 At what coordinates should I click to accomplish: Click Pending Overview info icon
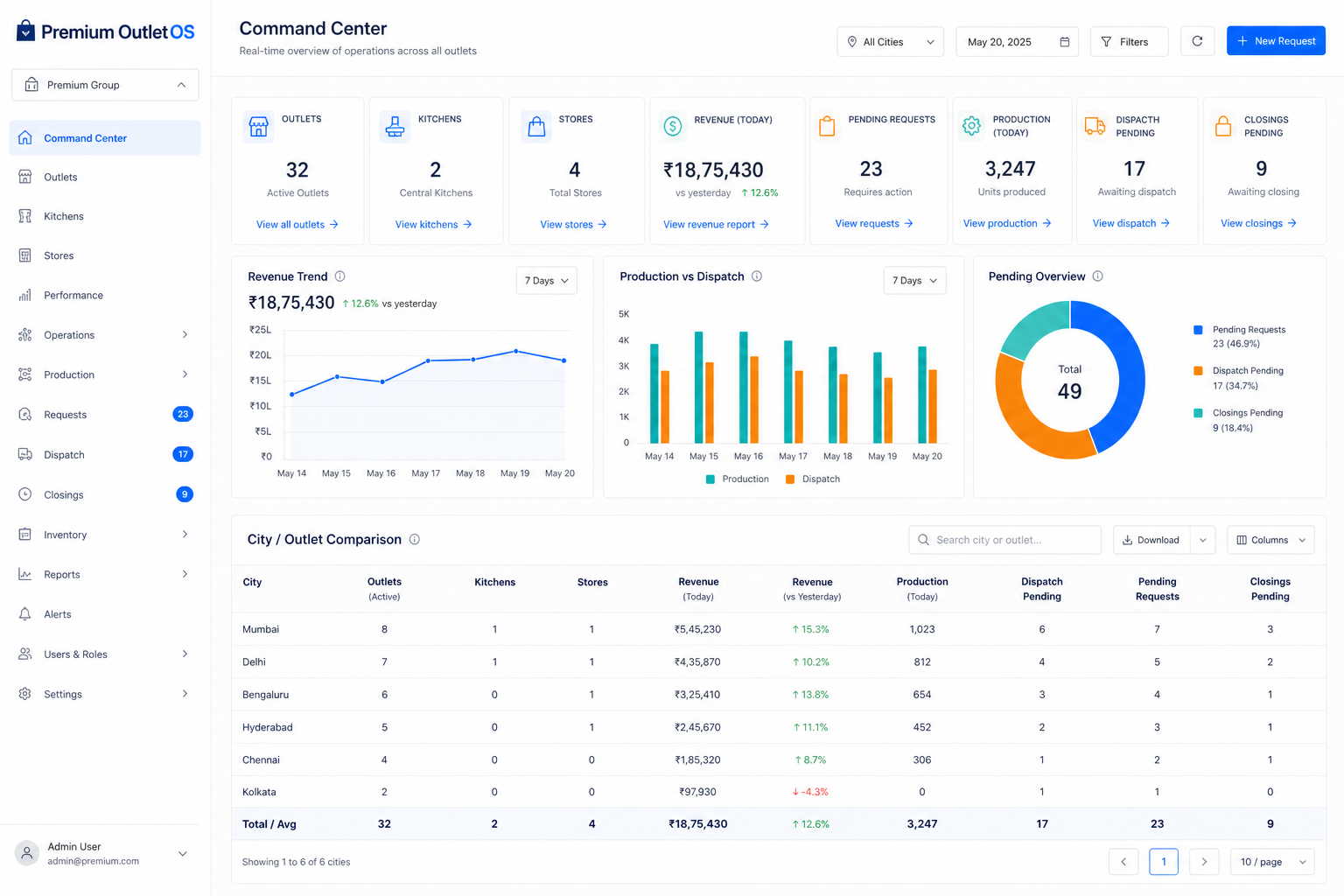coord(1097,276)
